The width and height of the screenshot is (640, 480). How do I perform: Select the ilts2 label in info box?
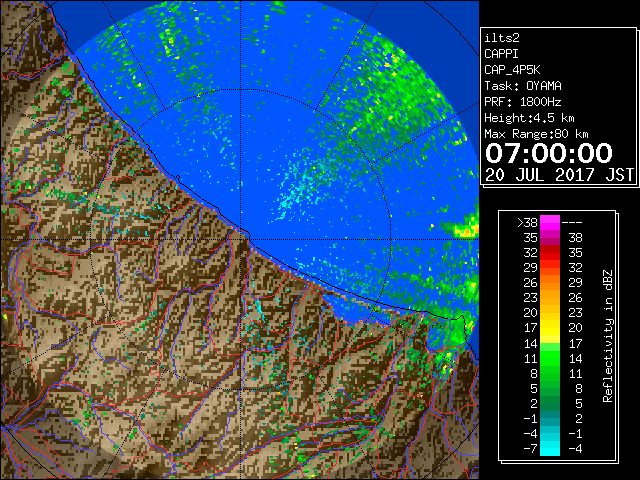tap(502, 38)
